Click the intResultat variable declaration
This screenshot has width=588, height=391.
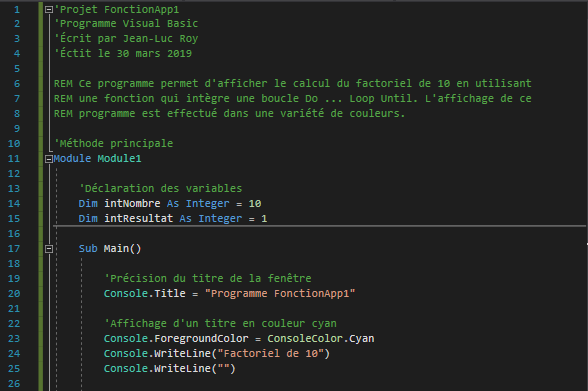pos(138,219)
